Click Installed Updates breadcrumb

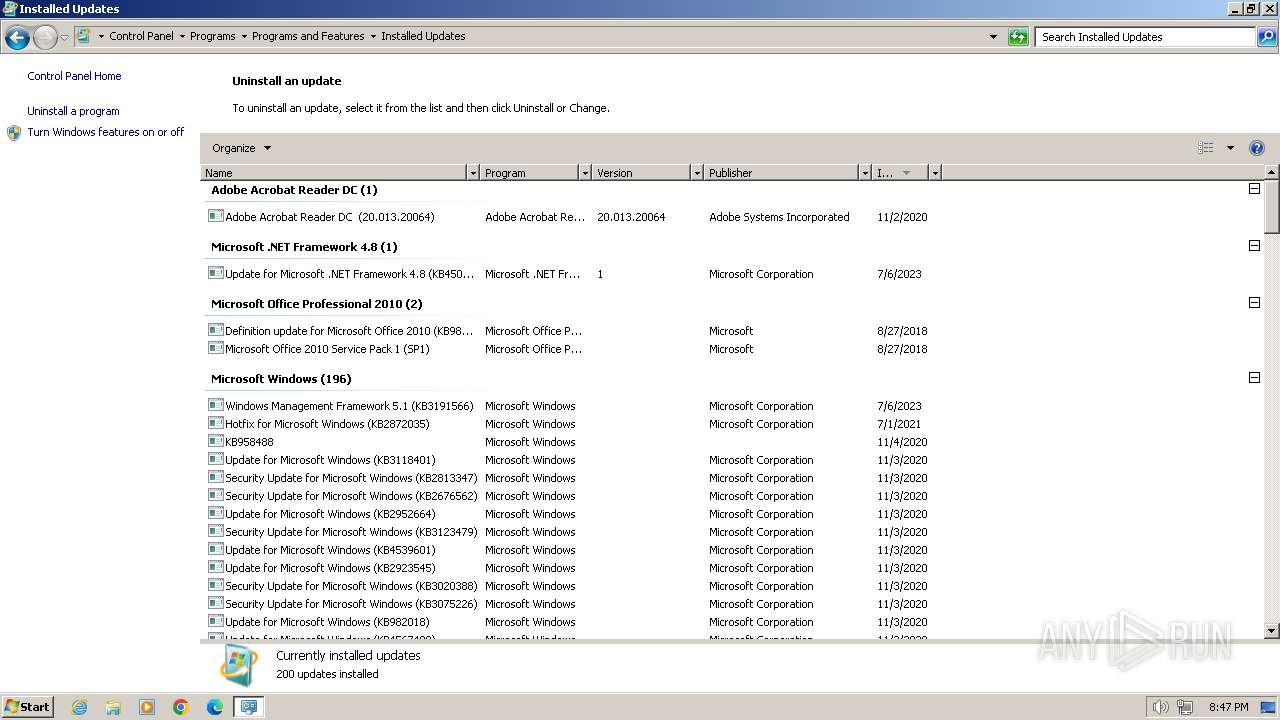pyautogui.click(x=423, y=36)
